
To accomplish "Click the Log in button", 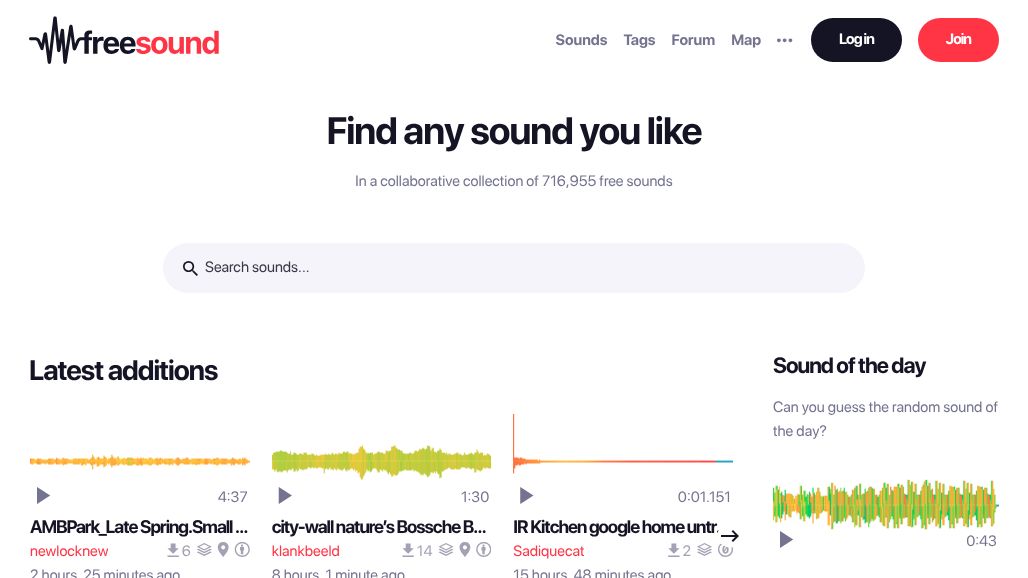I will [x=856, y=40].
